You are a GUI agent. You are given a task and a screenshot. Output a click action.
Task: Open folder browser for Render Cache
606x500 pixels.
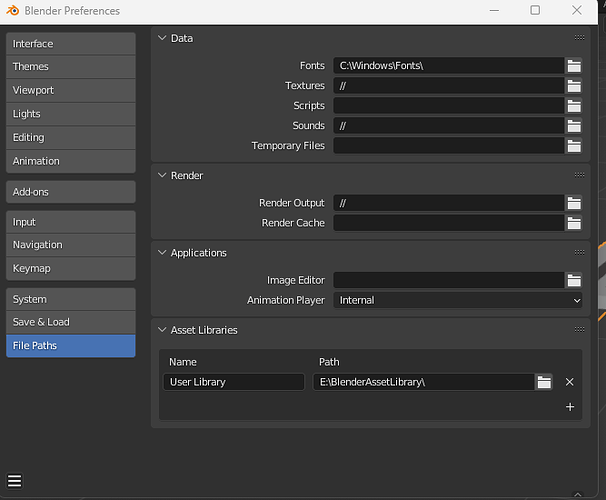tap(574, 223)
